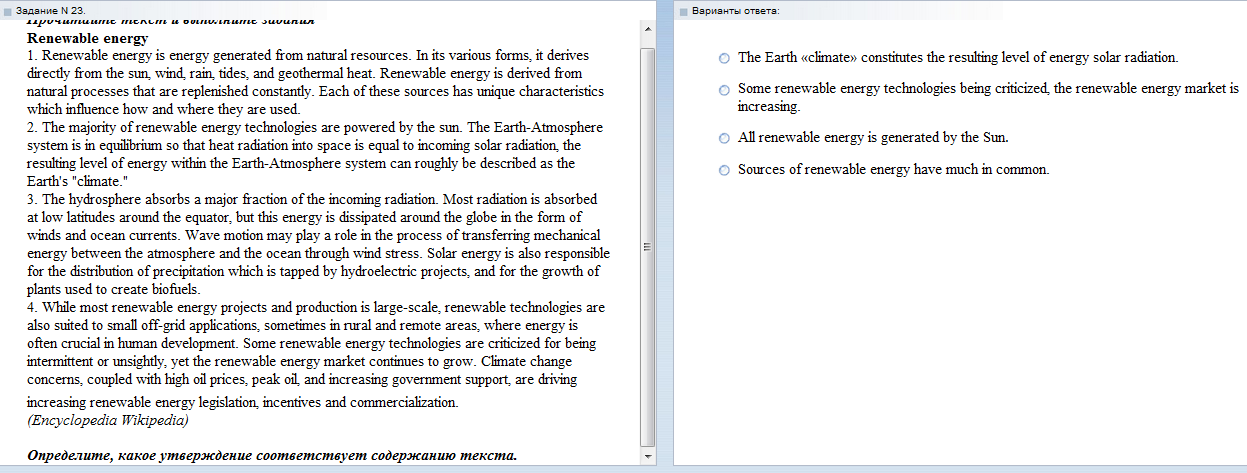
Task: Click the scroll down arrow in text panel
Action: tap(647, 457)
